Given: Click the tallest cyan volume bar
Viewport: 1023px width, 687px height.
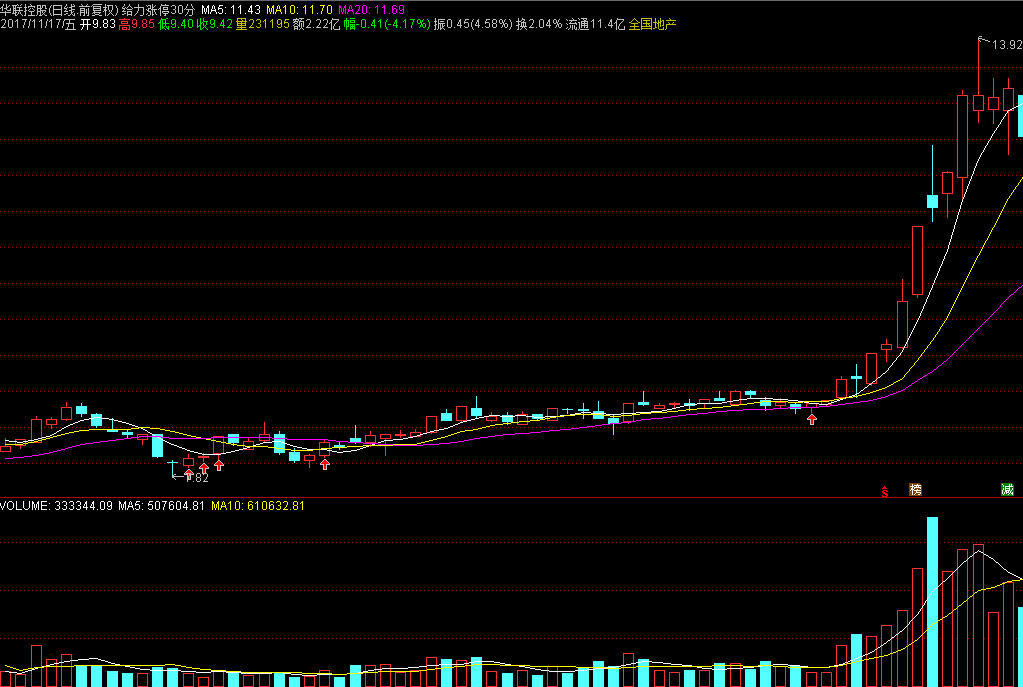Looking at the screenshot, I should [x=932, y=602].
